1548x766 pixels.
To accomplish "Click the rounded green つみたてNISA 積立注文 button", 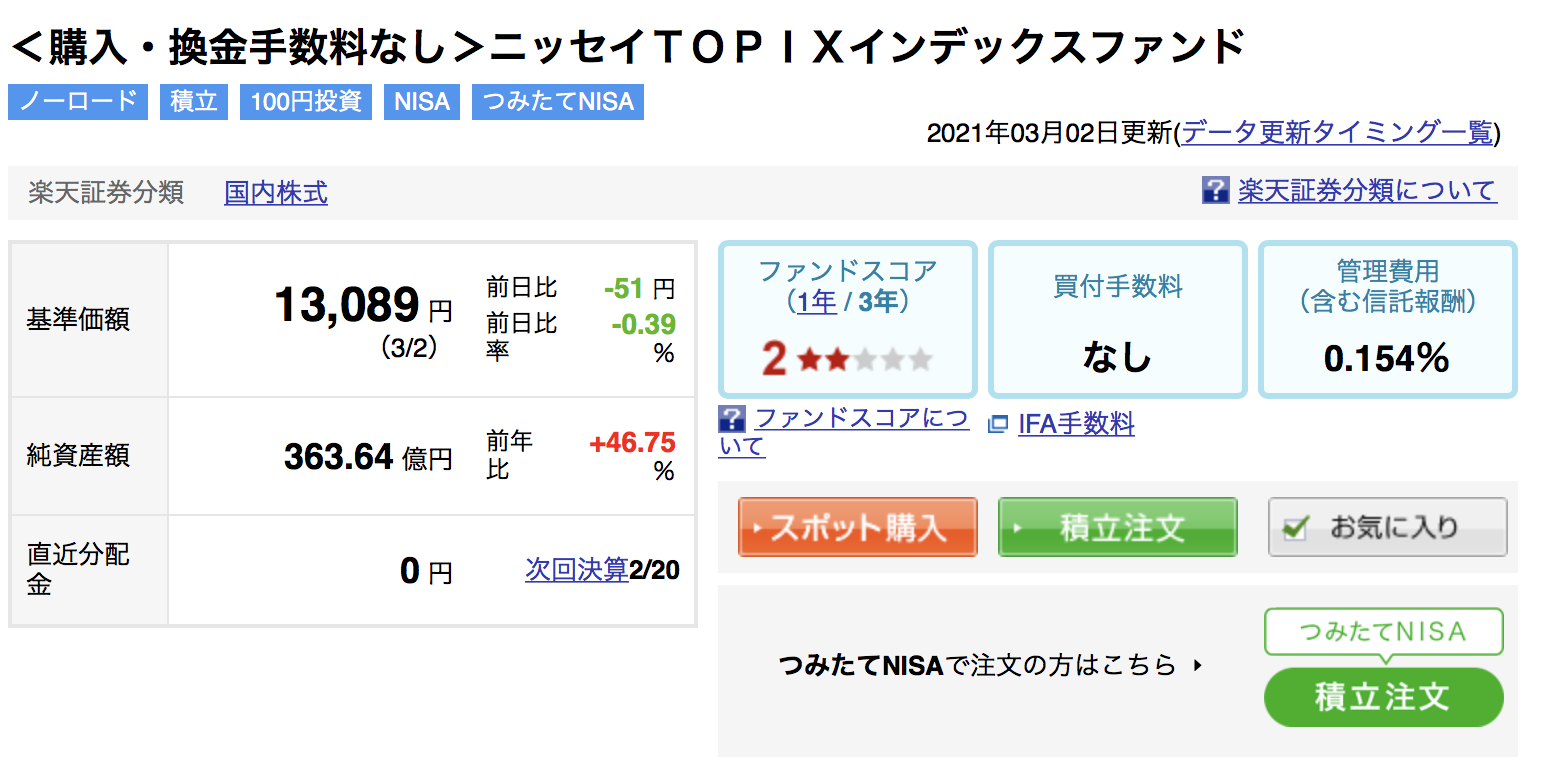I will pos(1383,697).
